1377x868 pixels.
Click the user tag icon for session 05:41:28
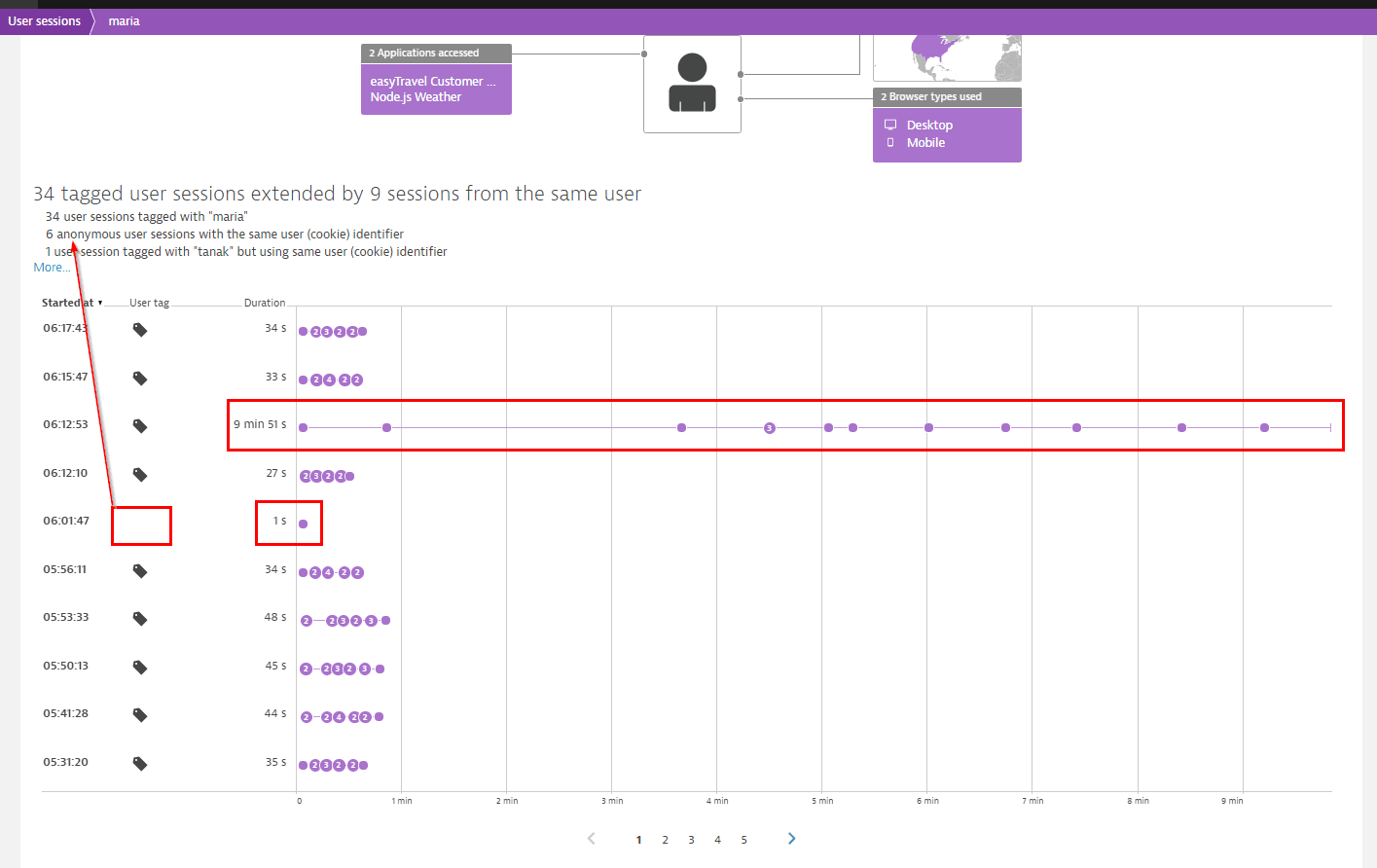coord(140,715)
